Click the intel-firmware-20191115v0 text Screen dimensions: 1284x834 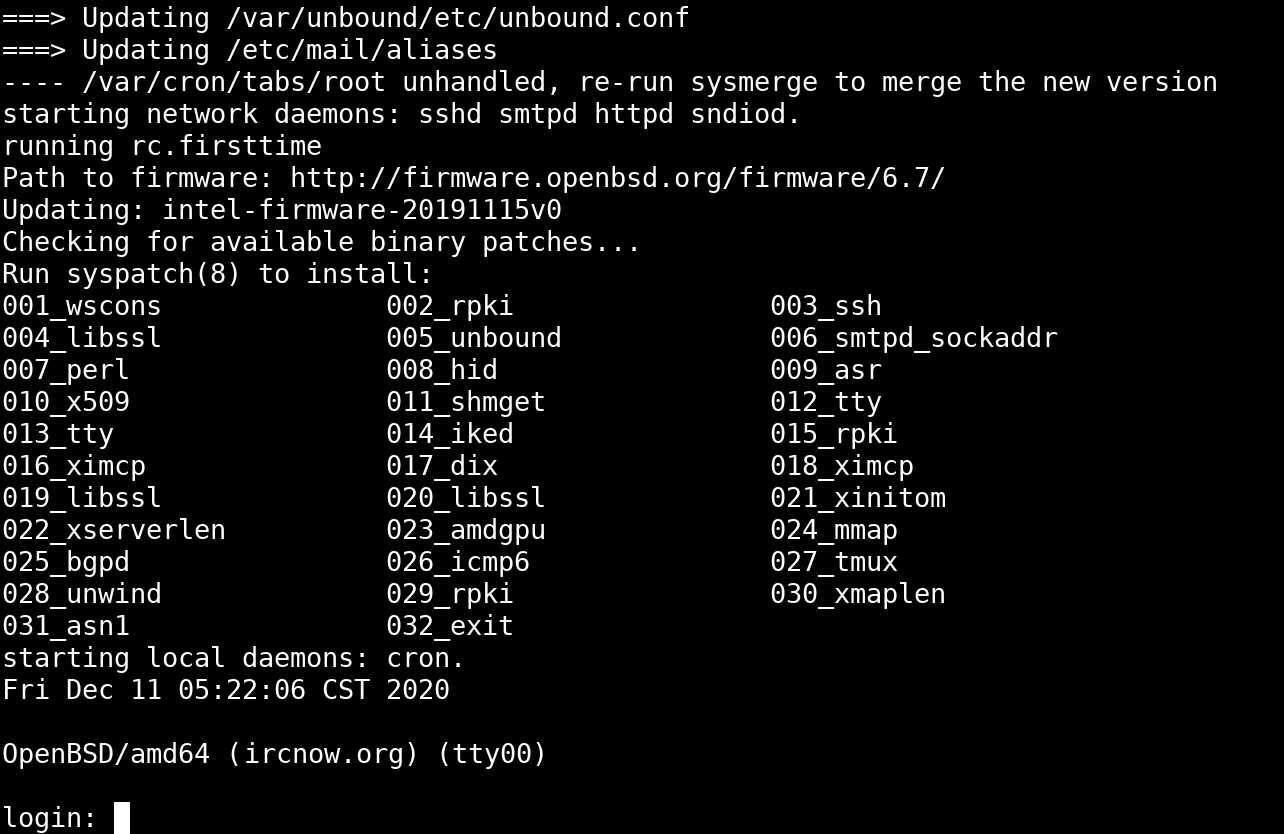[x=362, y=210]
